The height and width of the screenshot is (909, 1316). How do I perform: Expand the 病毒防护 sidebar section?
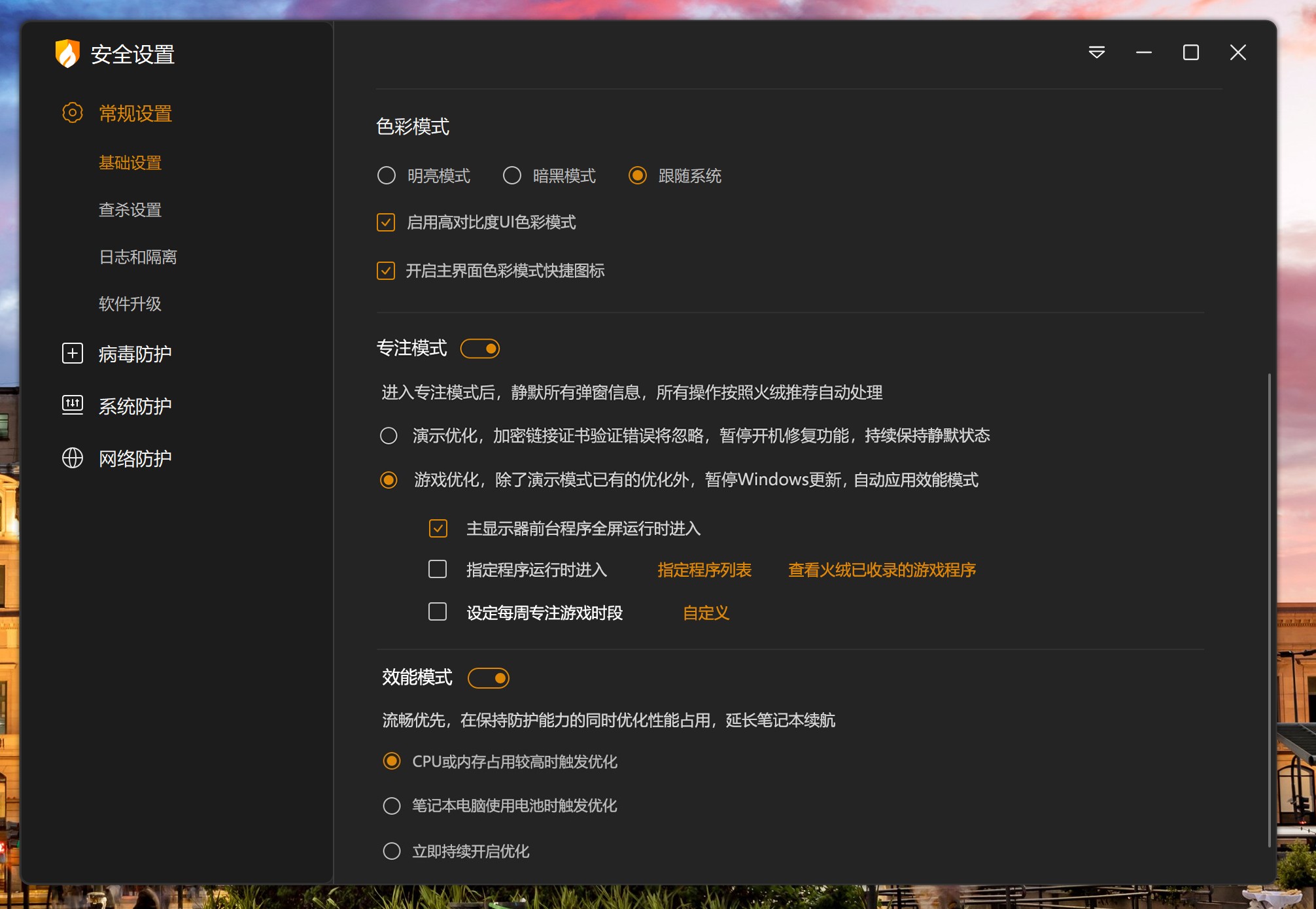pyautogui.click(x=135, y=354)
